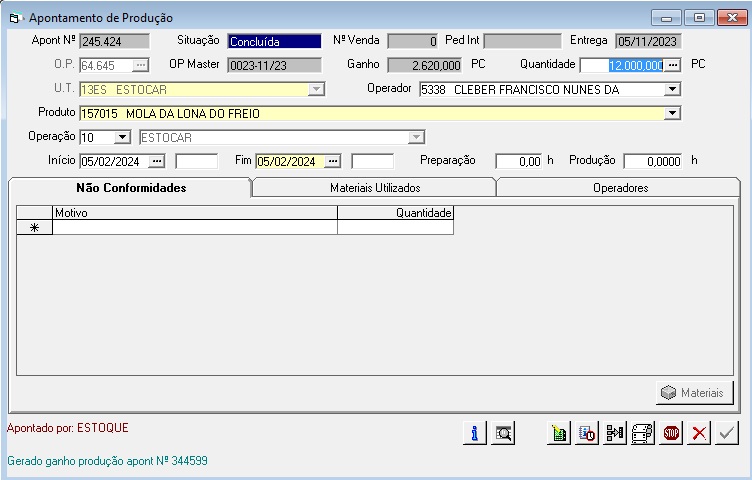Open the search magnifier icon button
Screen dimensions: 752x480
click(504, 433)
